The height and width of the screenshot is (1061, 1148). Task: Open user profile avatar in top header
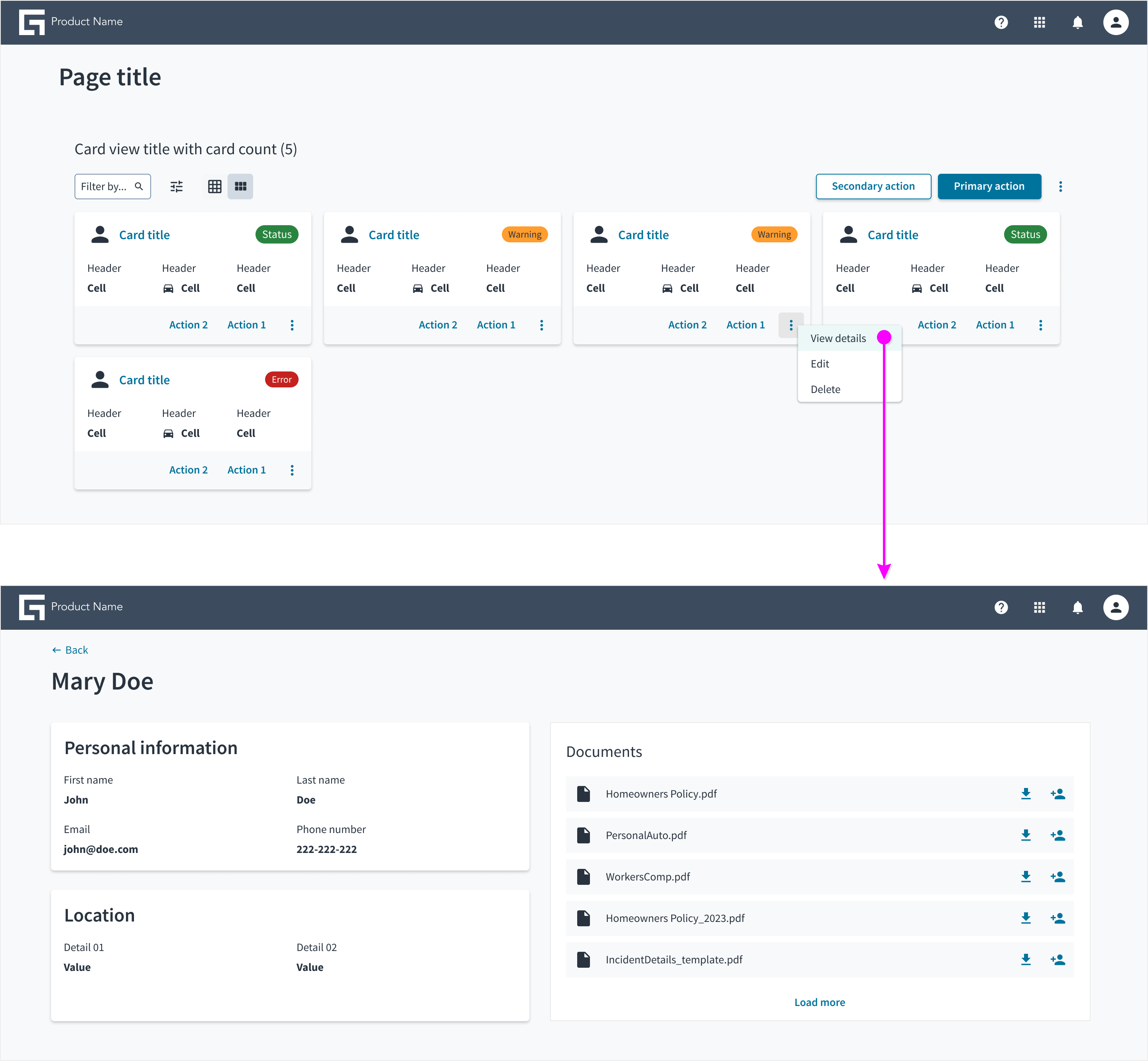(1115, 22)
